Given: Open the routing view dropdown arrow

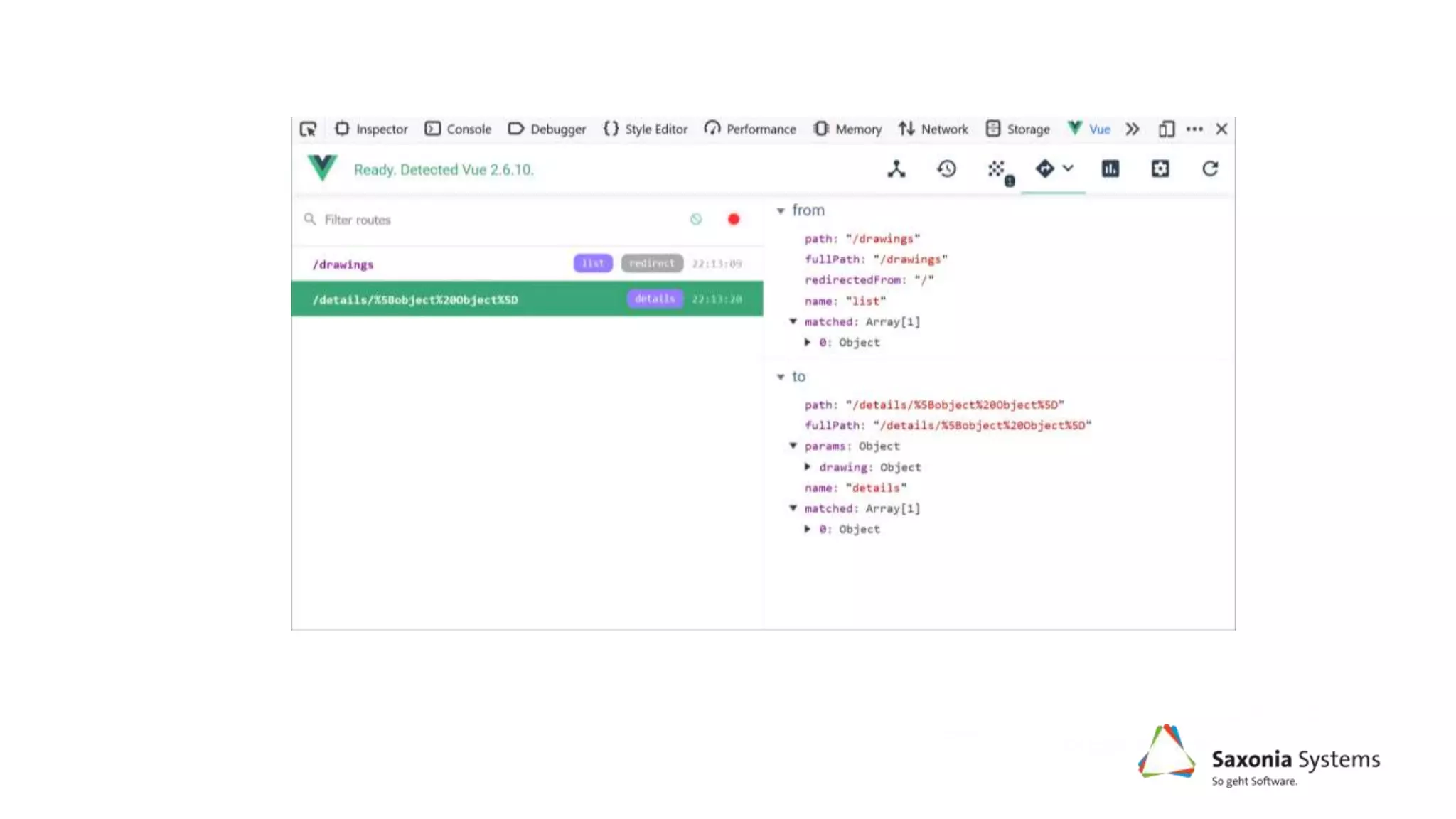Looking at the screenshot, I should coord(1068,168).
